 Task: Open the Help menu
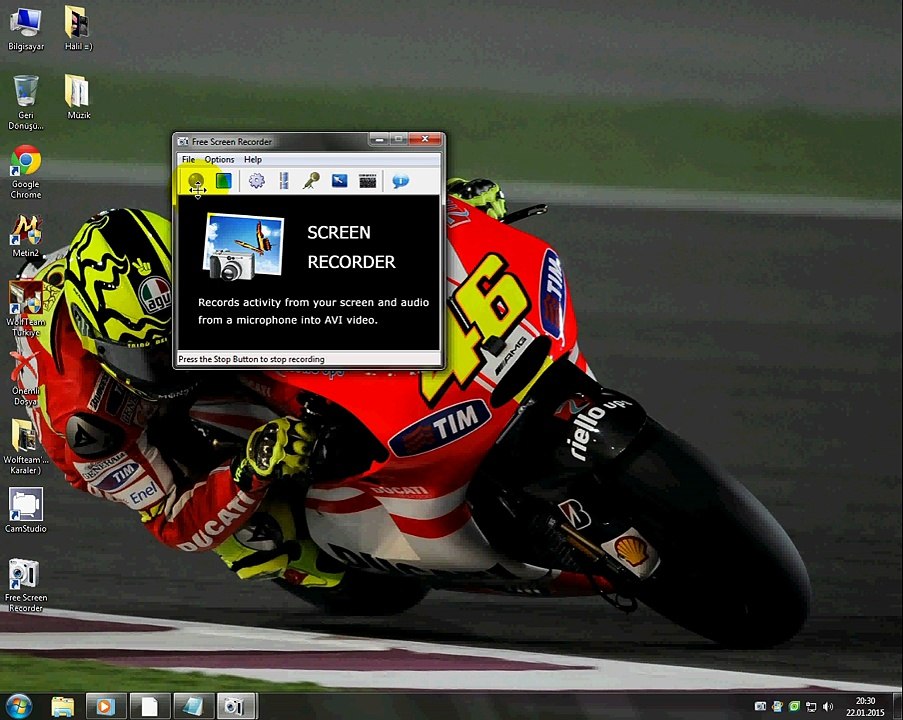pos(253,160)
